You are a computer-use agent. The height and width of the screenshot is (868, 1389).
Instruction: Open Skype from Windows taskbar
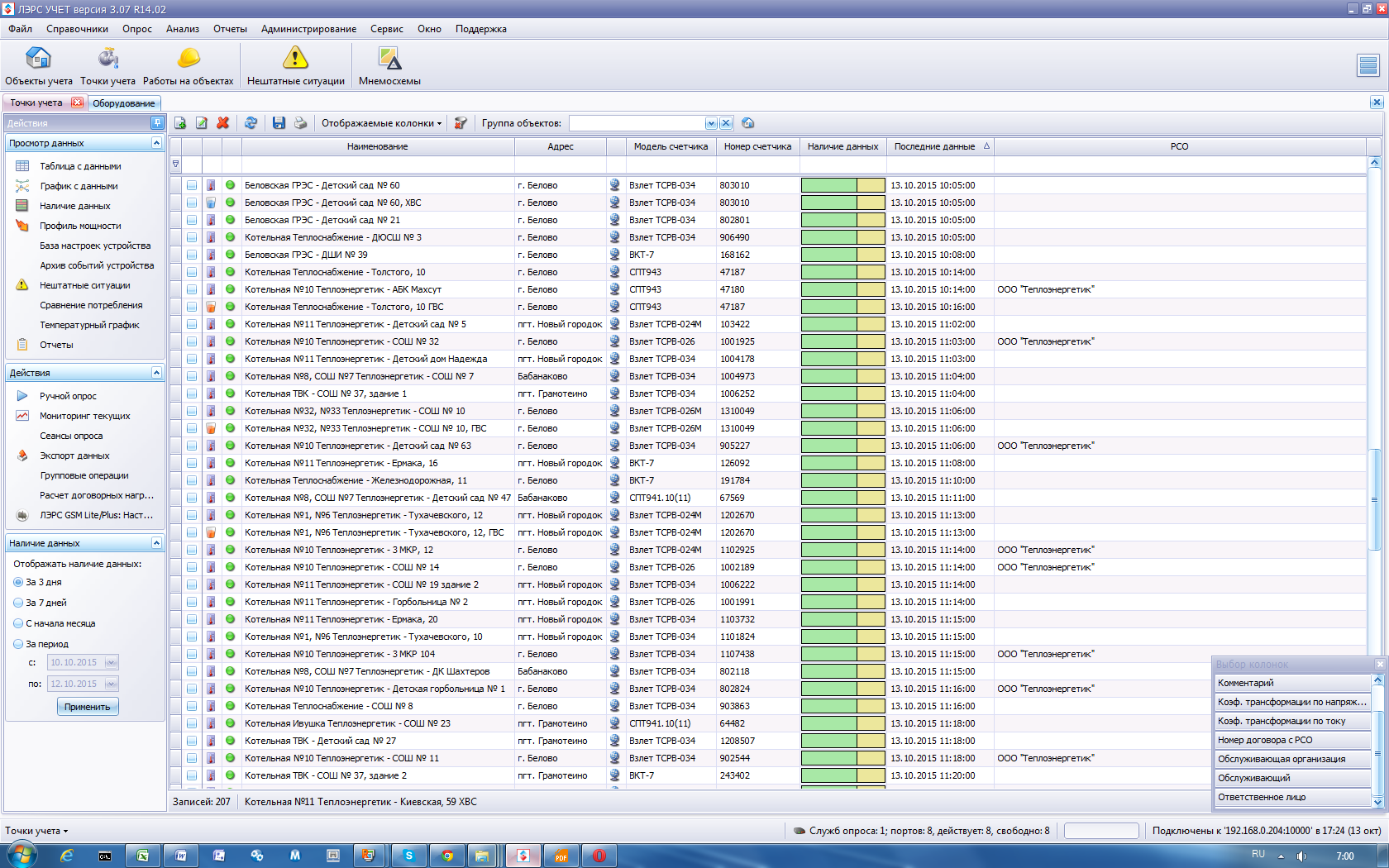tap(408, 856)
